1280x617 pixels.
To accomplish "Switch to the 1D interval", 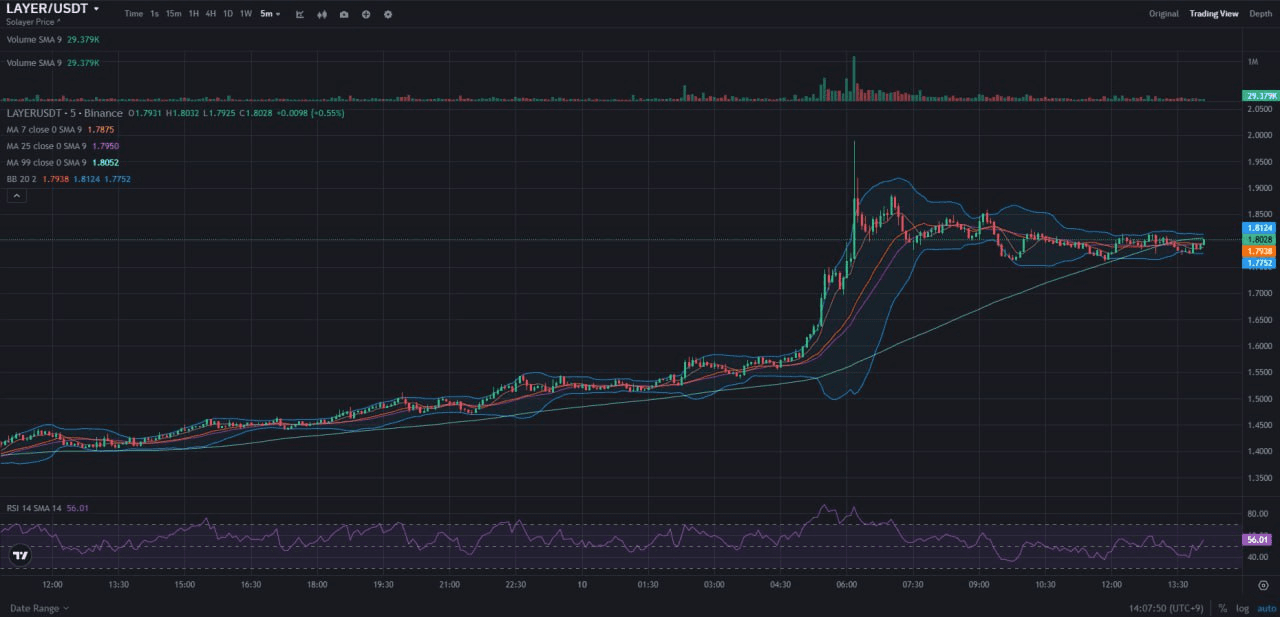I will [228, 14].
